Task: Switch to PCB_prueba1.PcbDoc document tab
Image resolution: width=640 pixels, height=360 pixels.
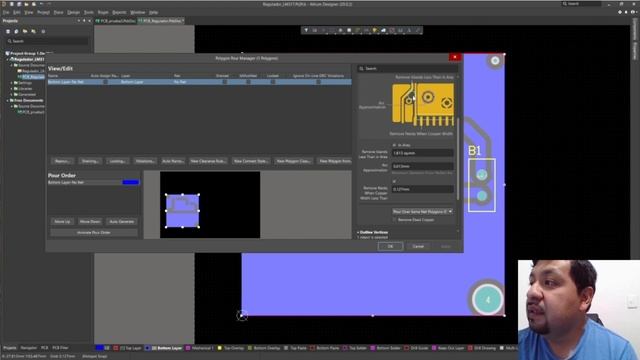Action: point(116,21)
